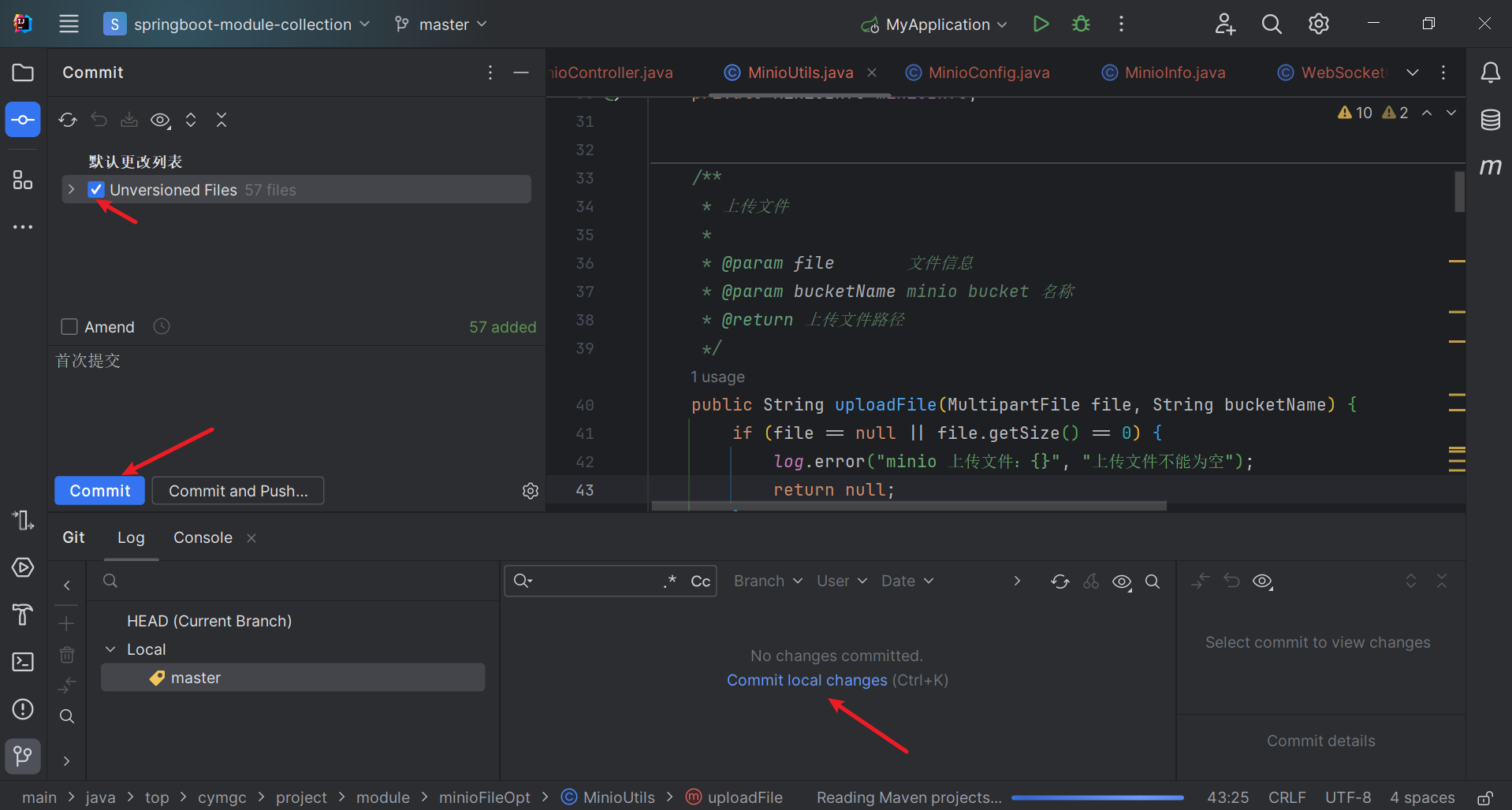Collapse all changes in Commit panel
This screenshot has height=810, width=1512.
(222, 120)
